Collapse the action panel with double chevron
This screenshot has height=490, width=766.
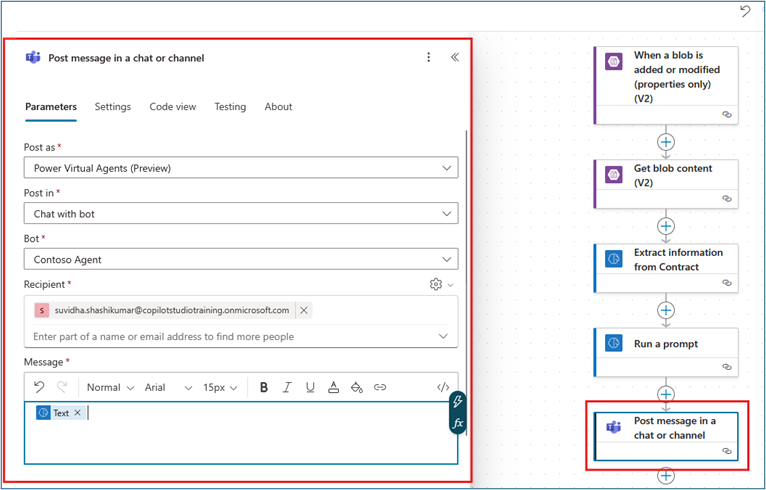[455, 58]
